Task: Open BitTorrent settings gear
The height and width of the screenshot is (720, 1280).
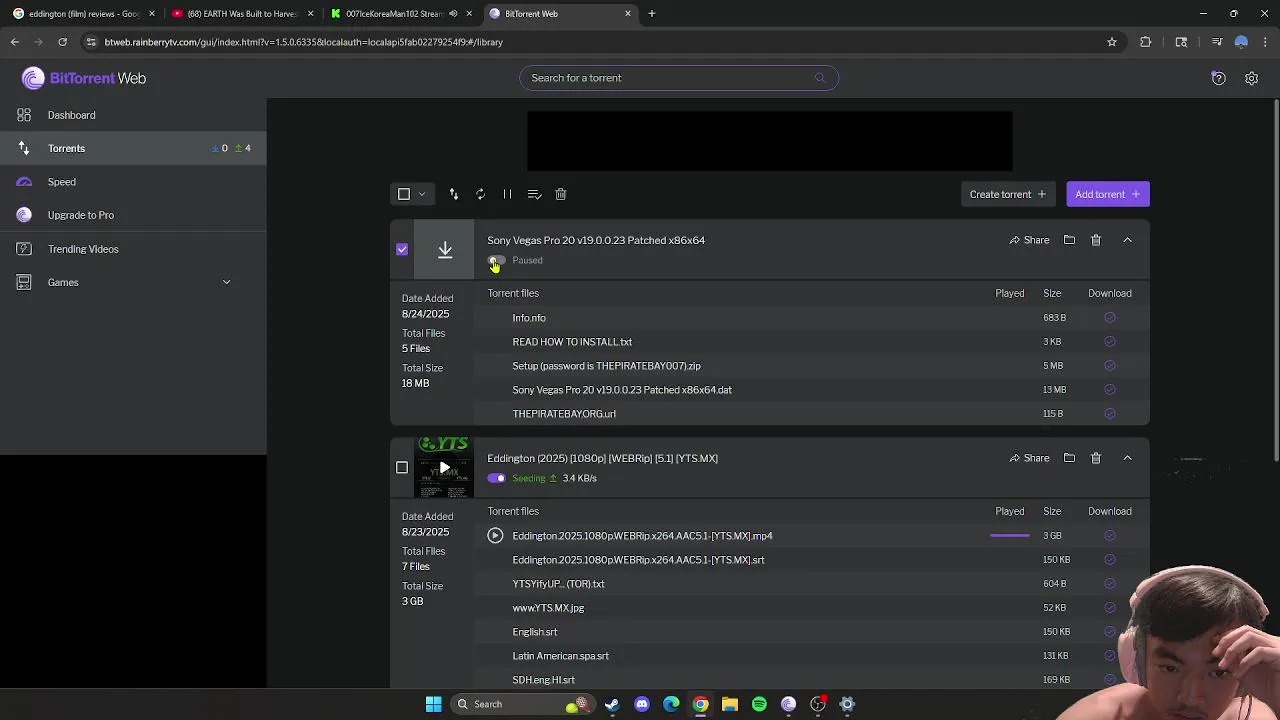Action: coord(1251,78)
